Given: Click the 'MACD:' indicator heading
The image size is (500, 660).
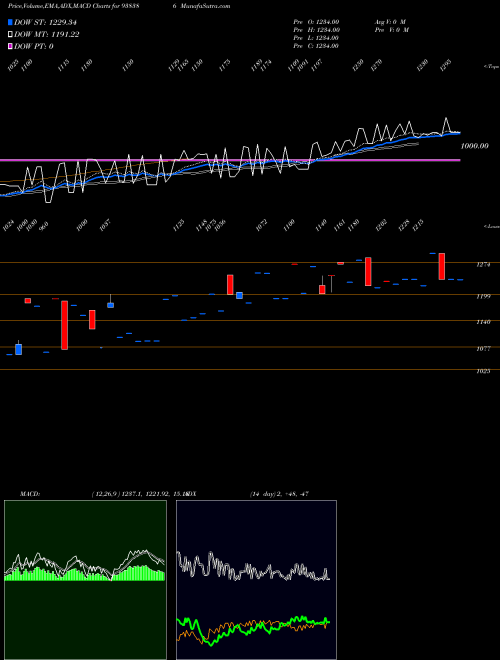Looking at the screenshot, I should click(30, 494).
